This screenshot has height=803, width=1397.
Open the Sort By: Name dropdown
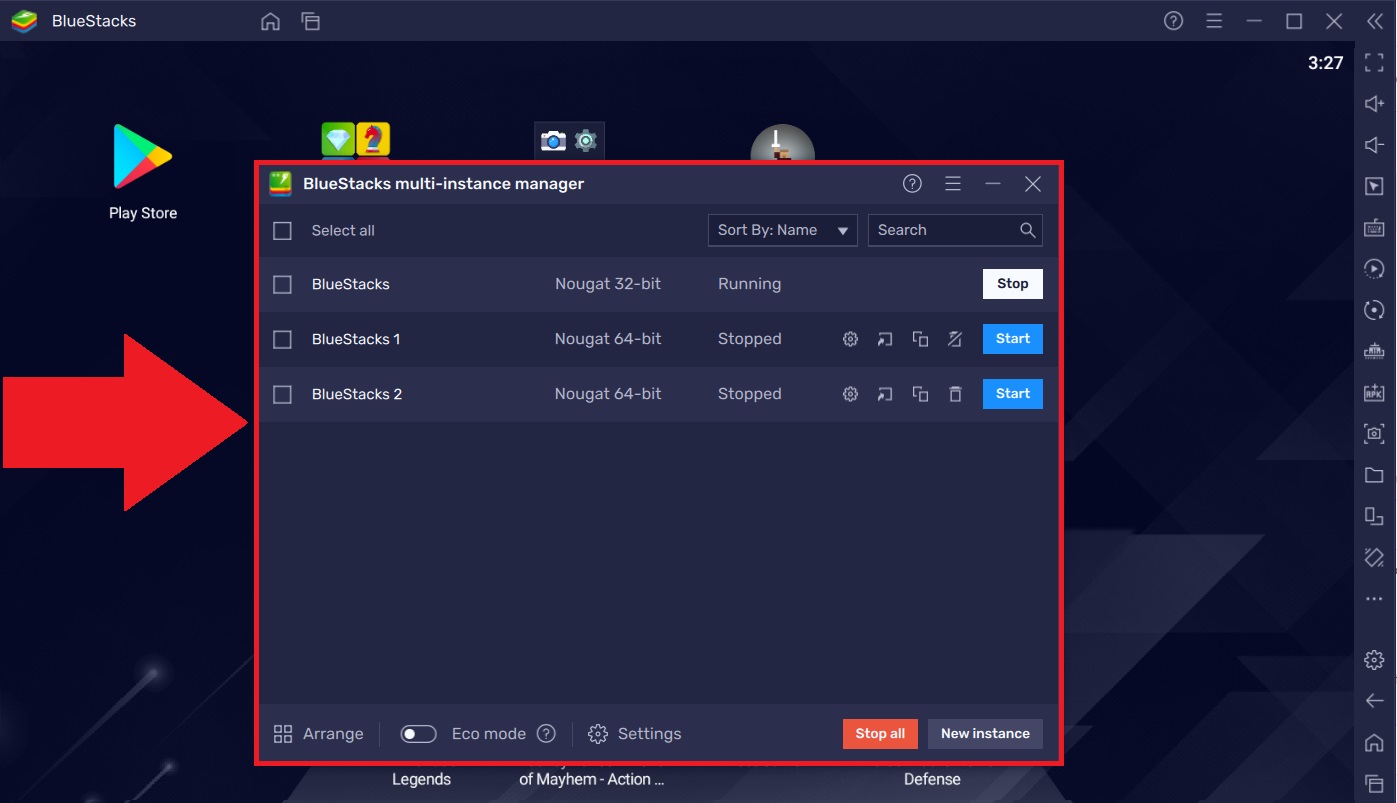(782, 230)
